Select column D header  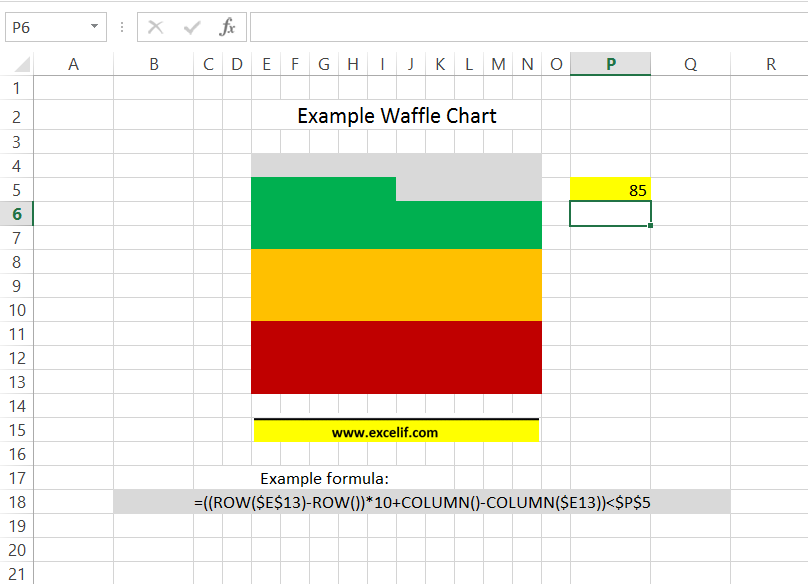coord(237,64)
